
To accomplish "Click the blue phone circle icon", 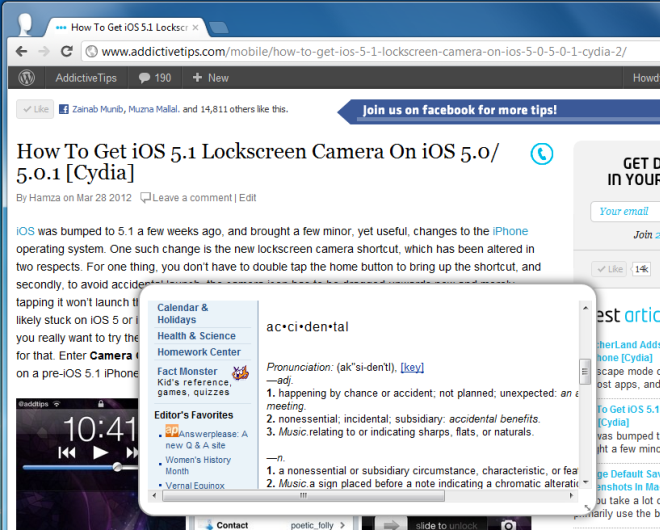I will [x=542, y=154].
